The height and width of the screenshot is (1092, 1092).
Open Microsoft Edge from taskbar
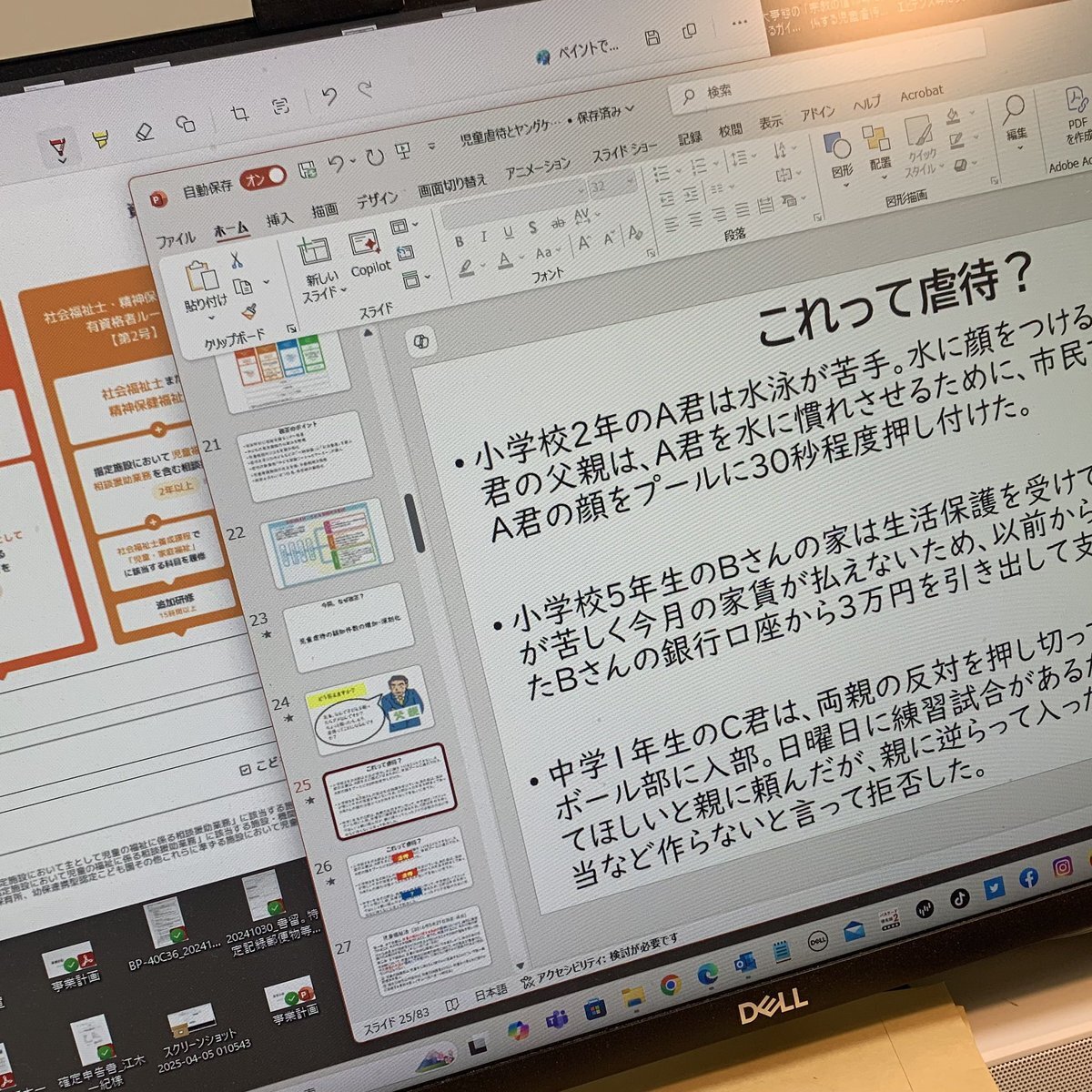click(707, 973)
